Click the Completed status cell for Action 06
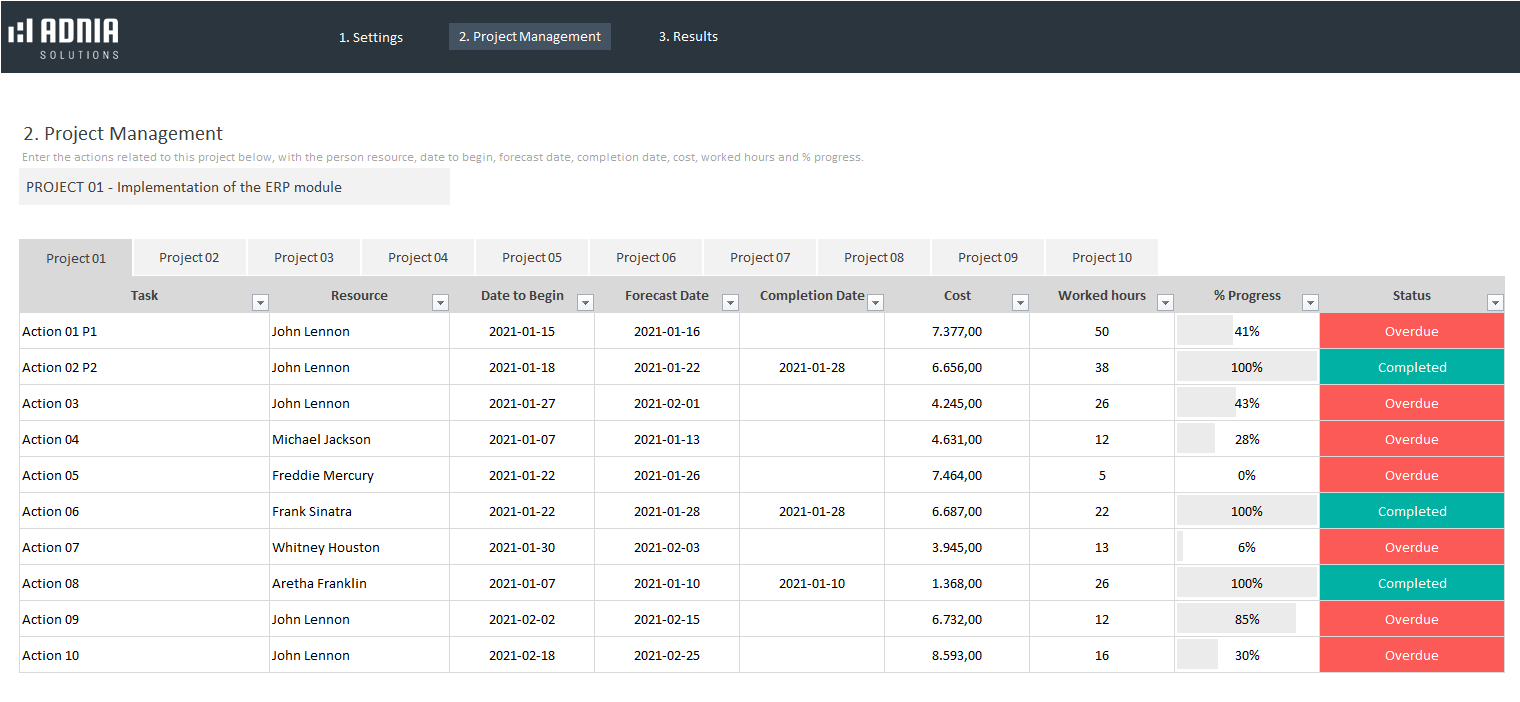 (1411, 511)
